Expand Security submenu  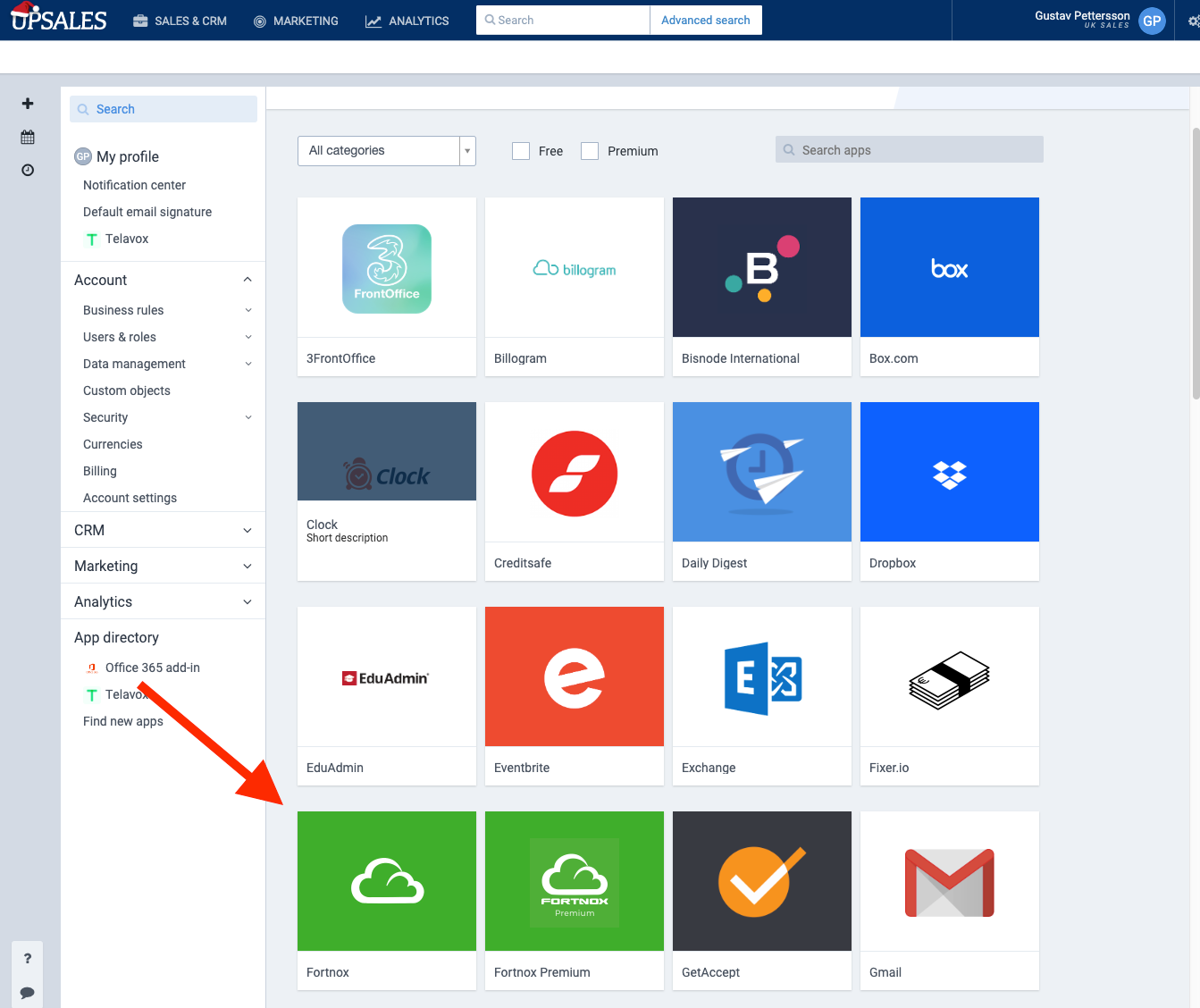(248, 417)
